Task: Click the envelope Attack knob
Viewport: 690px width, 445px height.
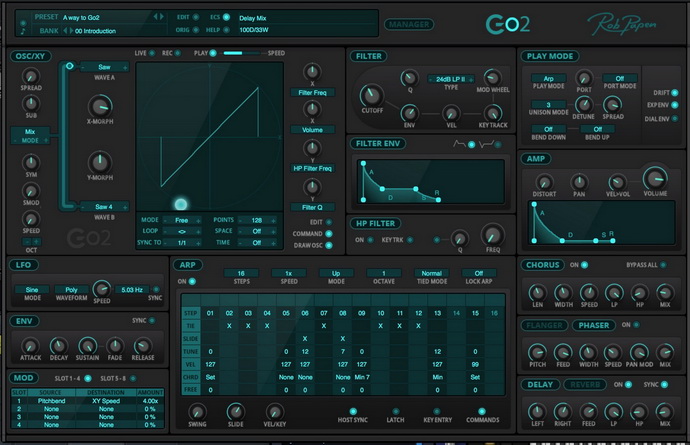Action: 30,346
